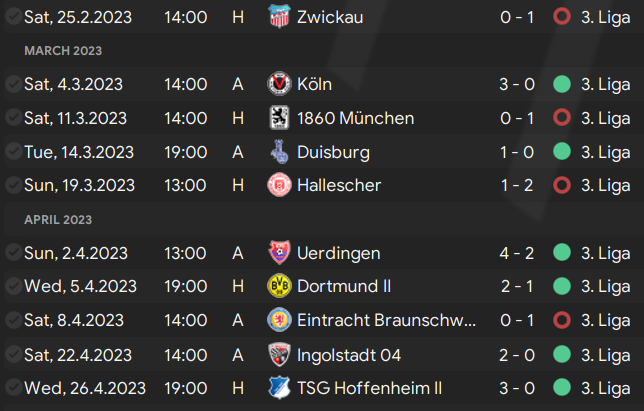Click the green win indicator for Ingolstadt 04
This screenshot has width=644, height=411.
click(x=562, y=354)
